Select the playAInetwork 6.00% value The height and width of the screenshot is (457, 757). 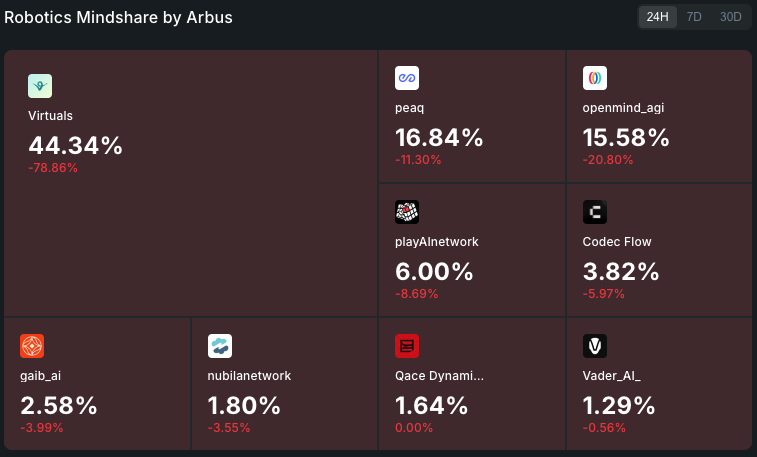point(434,271)
